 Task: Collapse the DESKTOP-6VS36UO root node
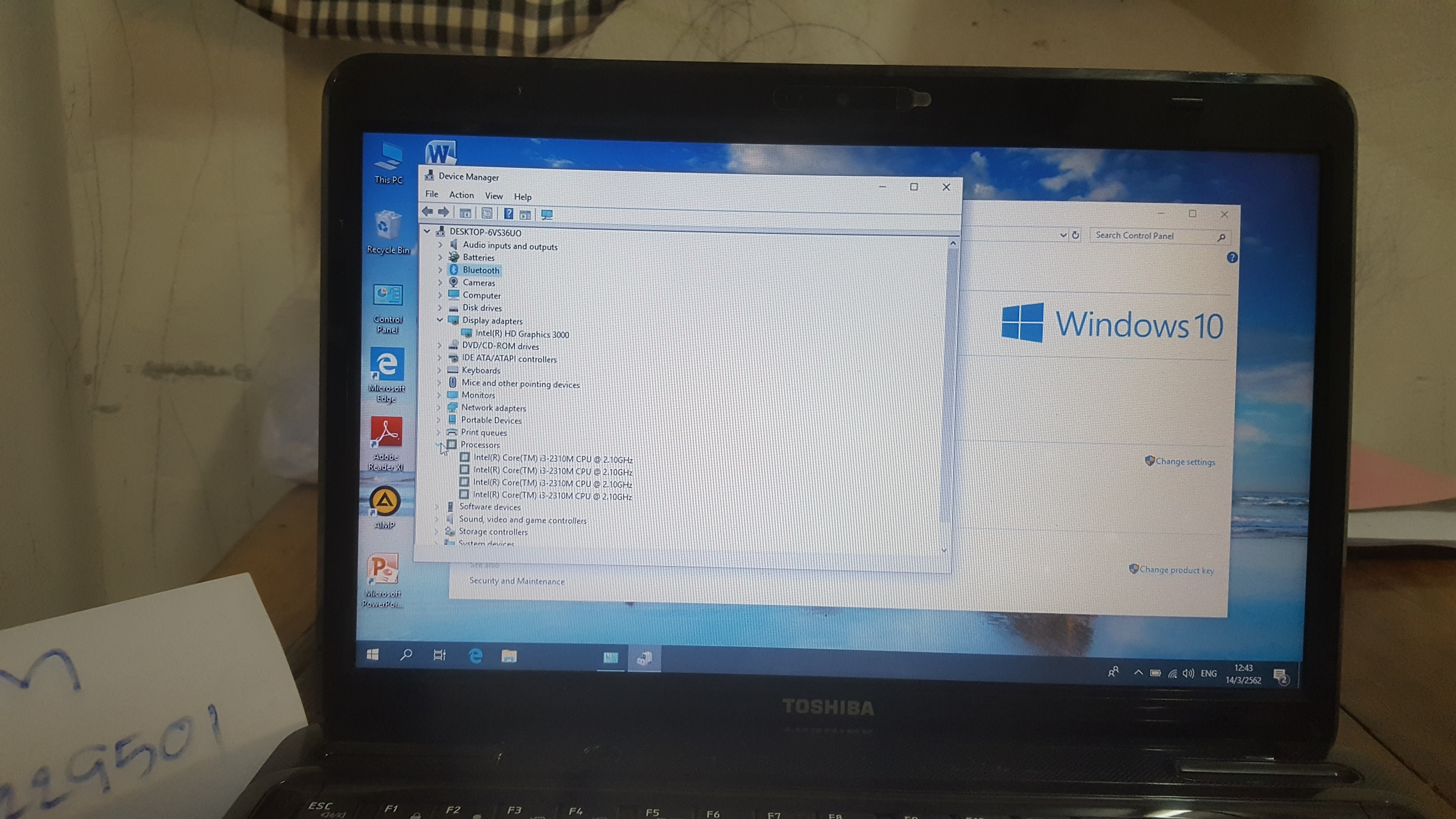pyautogui.click(x=427, y=231)
